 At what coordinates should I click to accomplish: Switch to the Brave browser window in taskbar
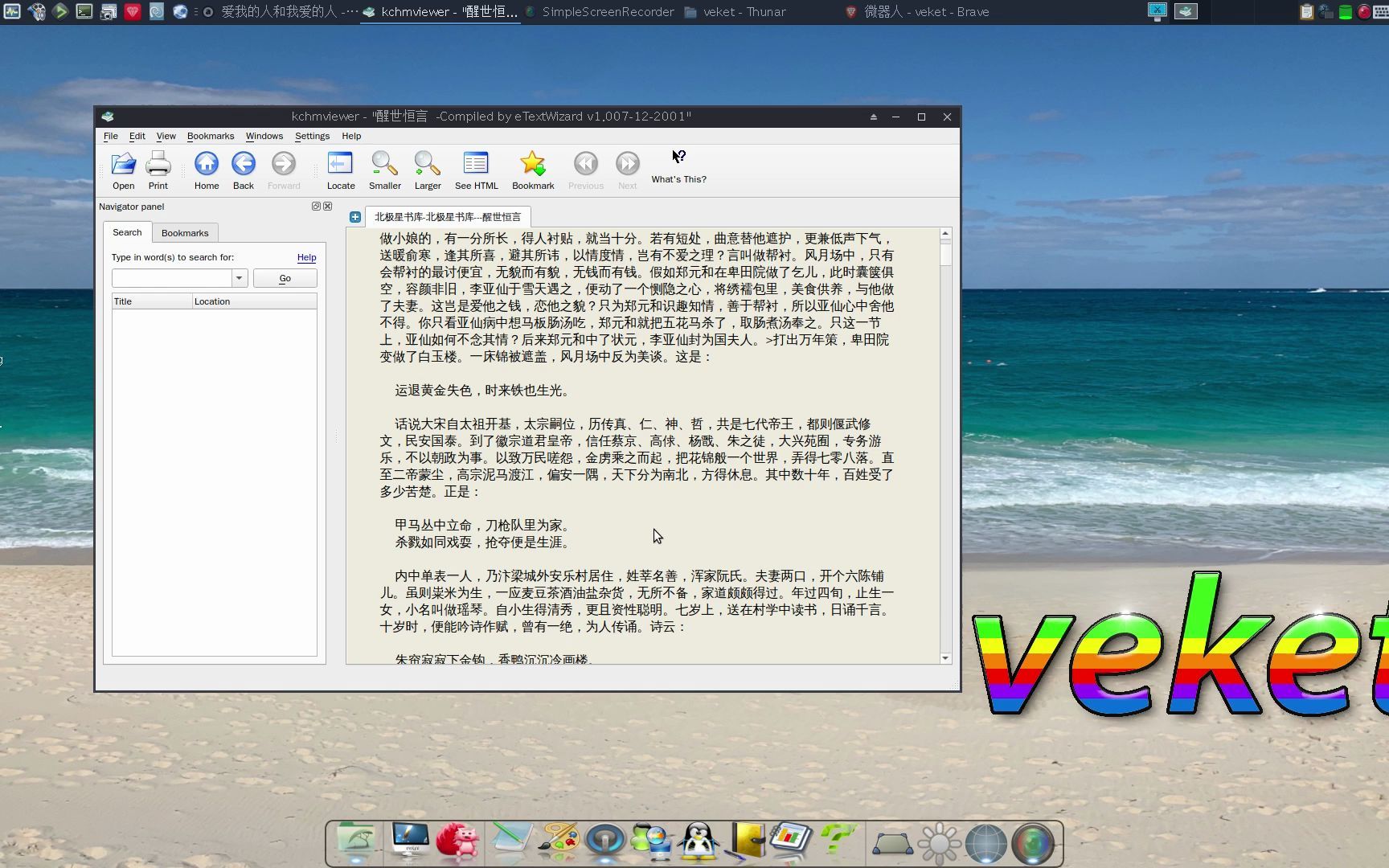(x=917, y=12)
